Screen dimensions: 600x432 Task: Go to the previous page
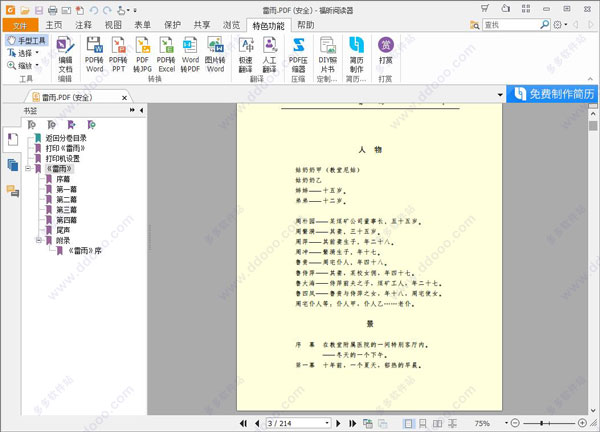pos(257,423)
